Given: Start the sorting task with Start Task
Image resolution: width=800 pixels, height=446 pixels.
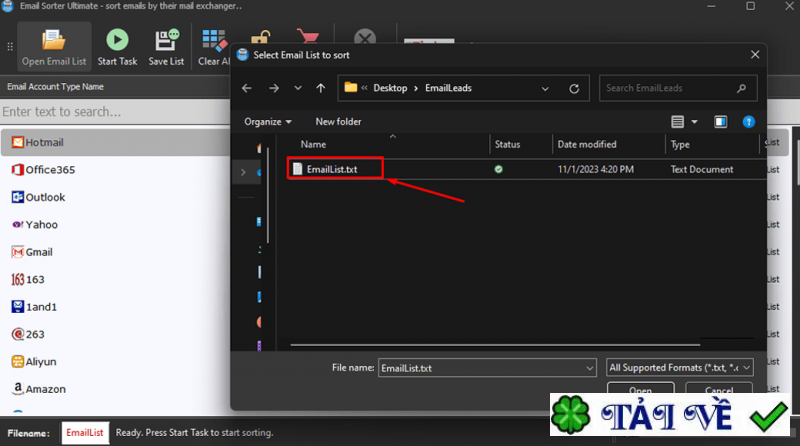Looking at the screenshot, I should 117,47.
